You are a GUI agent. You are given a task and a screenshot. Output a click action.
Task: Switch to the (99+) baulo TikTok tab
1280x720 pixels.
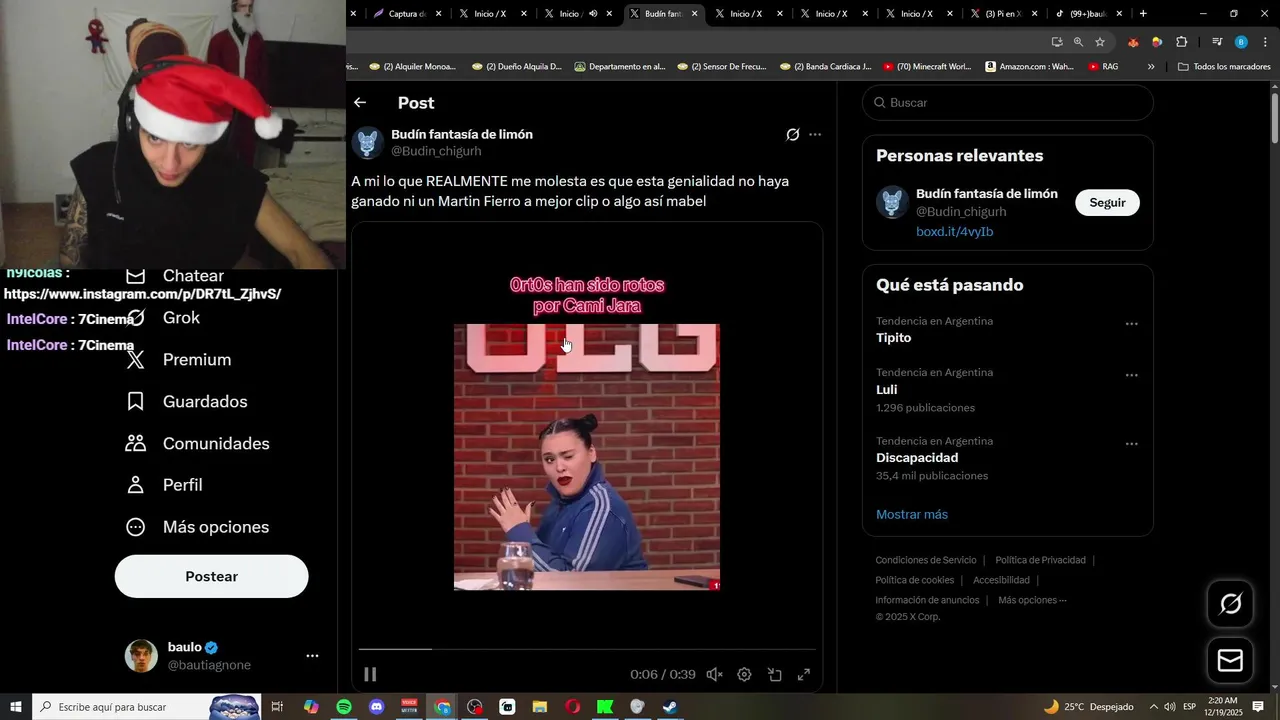[x=1086, y=14]
